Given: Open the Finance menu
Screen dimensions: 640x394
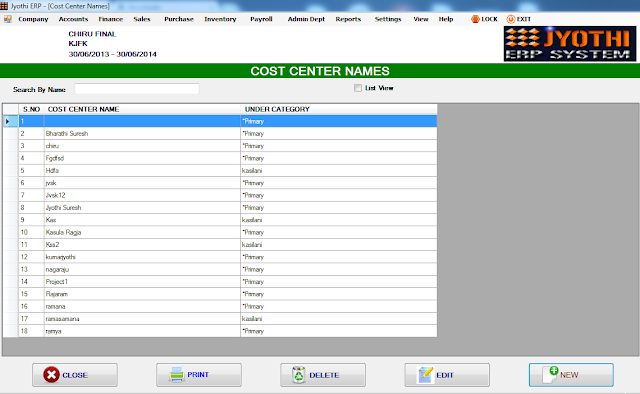Looking at the screenshot, I should coord(110,19).
